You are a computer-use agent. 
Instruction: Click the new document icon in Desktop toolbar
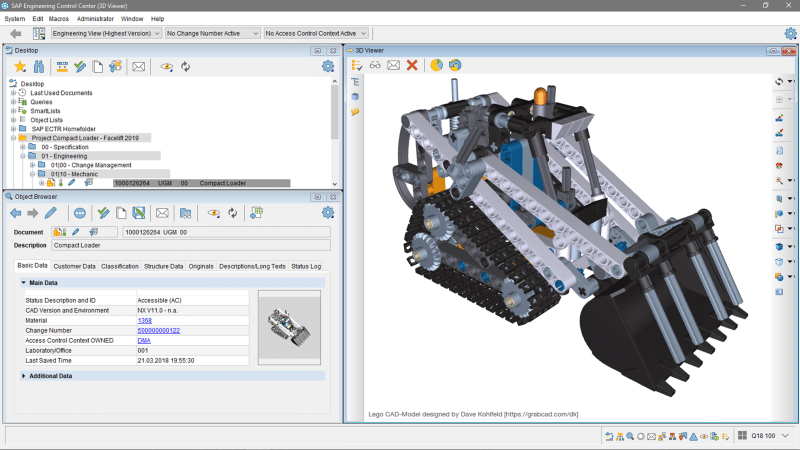coord(97,66)
